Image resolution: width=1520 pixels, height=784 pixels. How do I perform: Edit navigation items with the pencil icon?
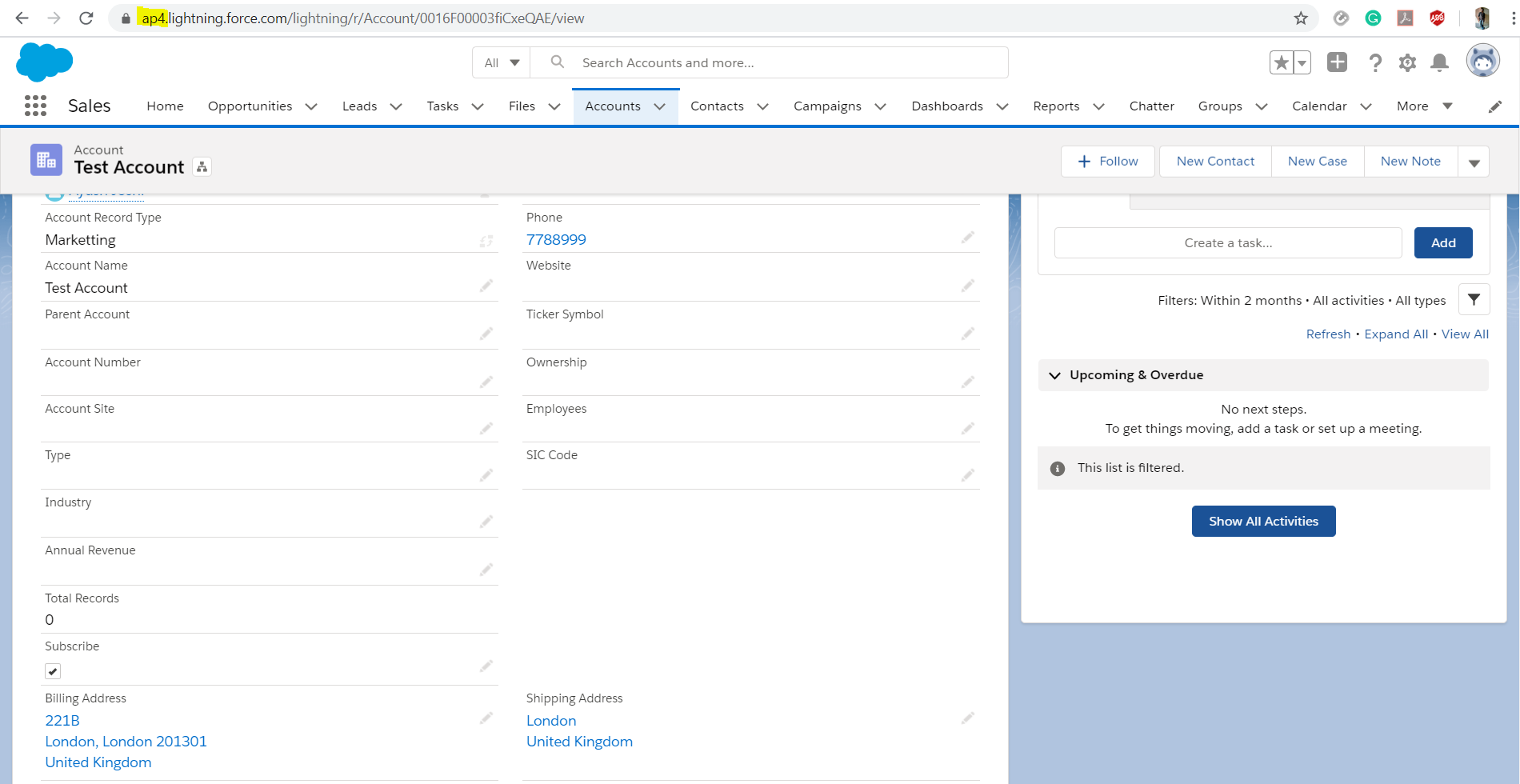1494,106
